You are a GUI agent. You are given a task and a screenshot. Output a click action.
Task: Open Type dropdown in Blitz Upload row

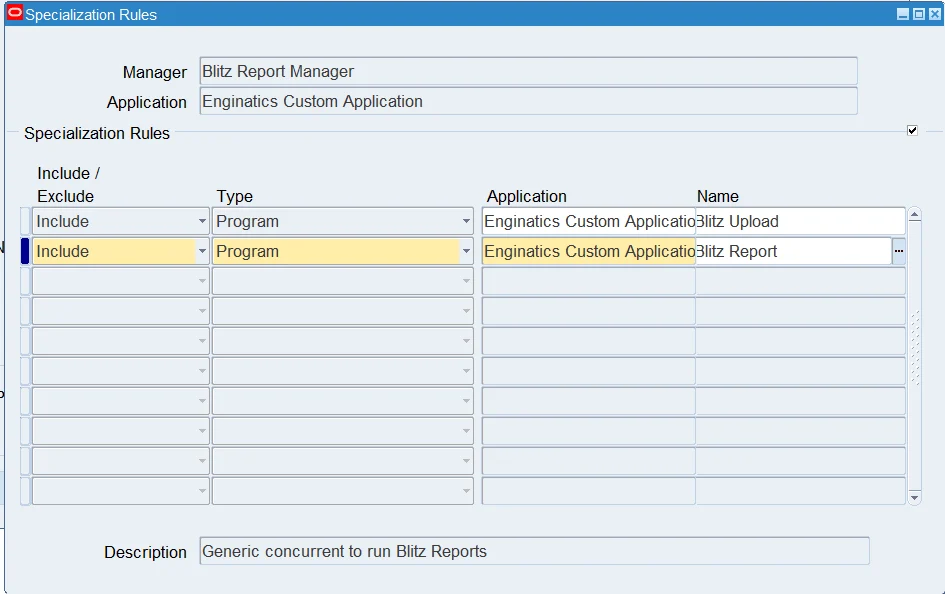click(466, 221)
